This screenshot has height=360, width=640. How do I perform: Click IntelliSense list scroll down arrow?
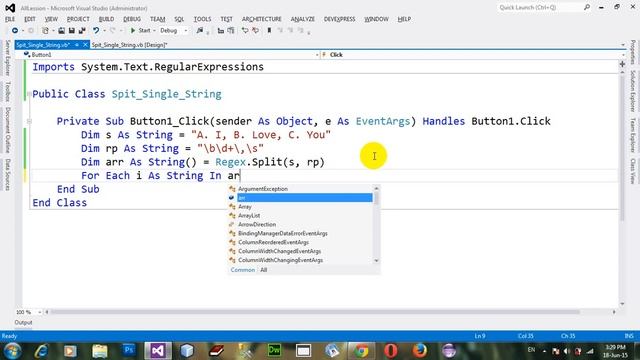pyautogui.click(x=376, y=260)
